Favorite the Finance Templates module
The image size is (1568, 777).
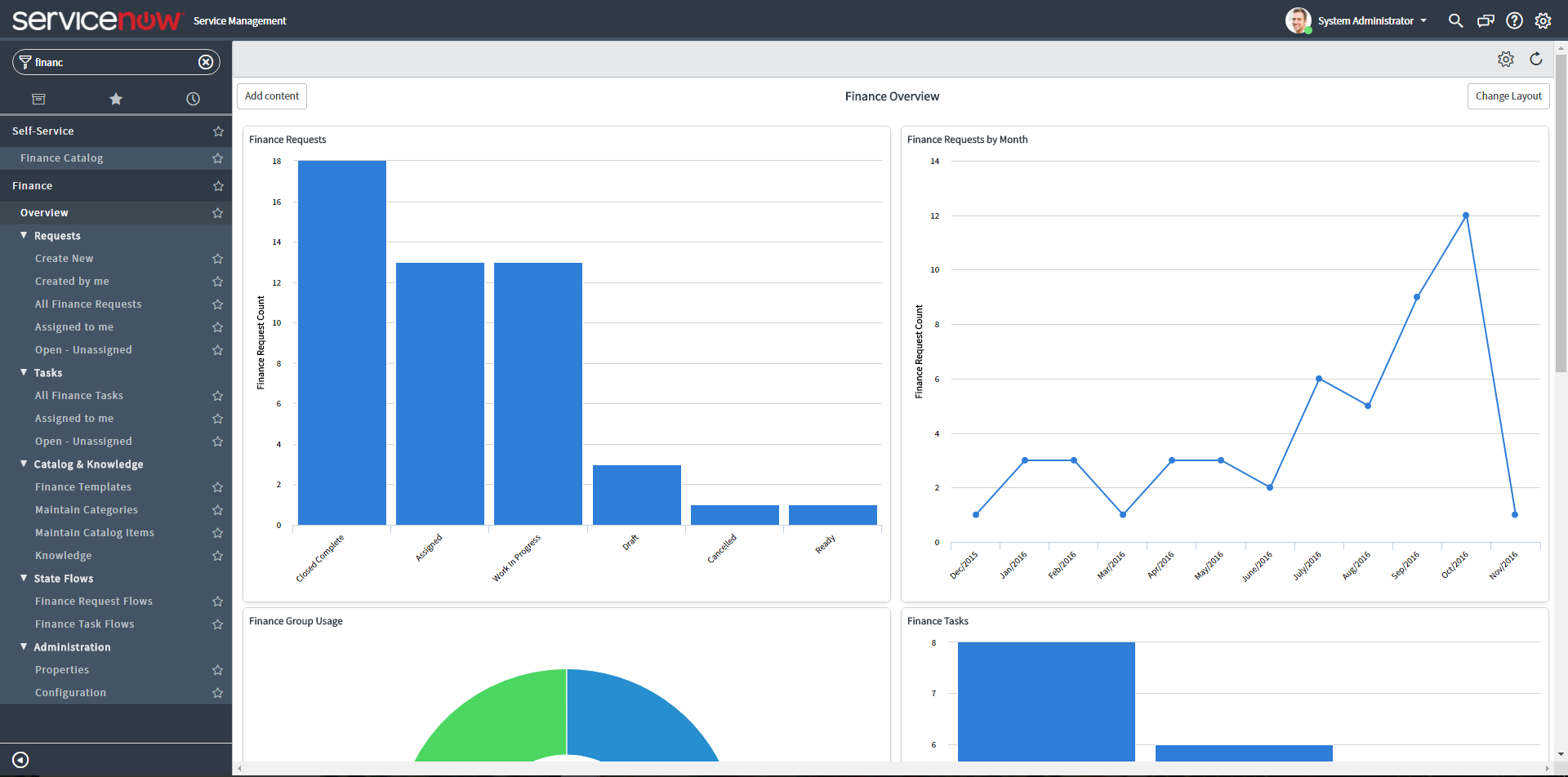click(x=217, y=487)
